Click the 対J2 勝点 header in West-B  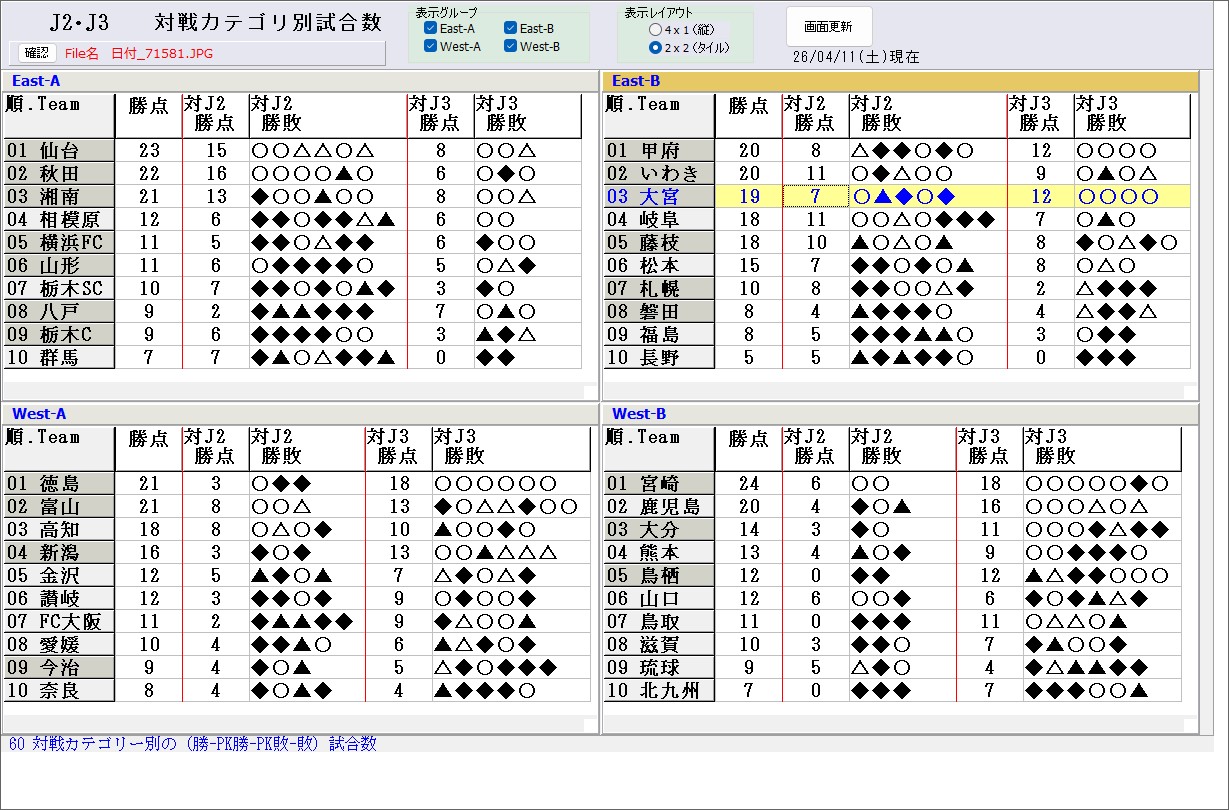tap(814, 448)
